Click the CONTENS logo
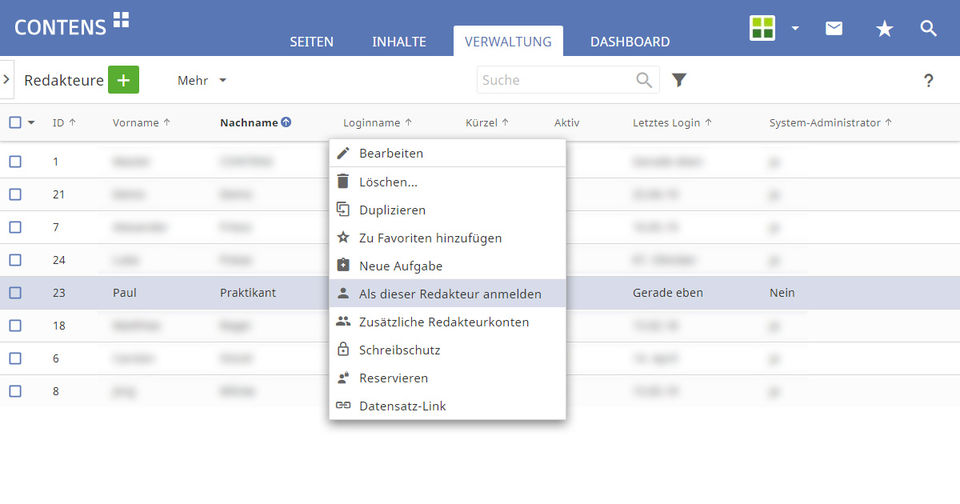The height and width of the screenshot is (504, 960). click(x=72, y=24)
